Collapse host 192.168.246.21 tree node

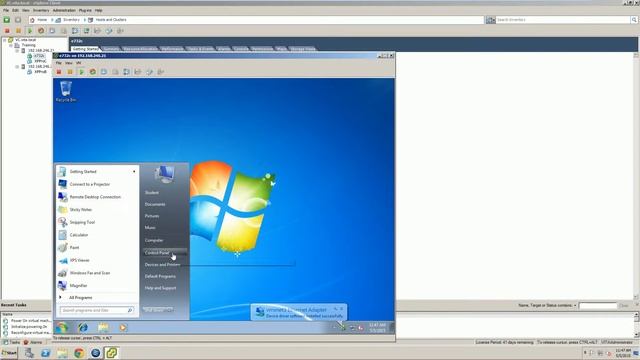17,51
